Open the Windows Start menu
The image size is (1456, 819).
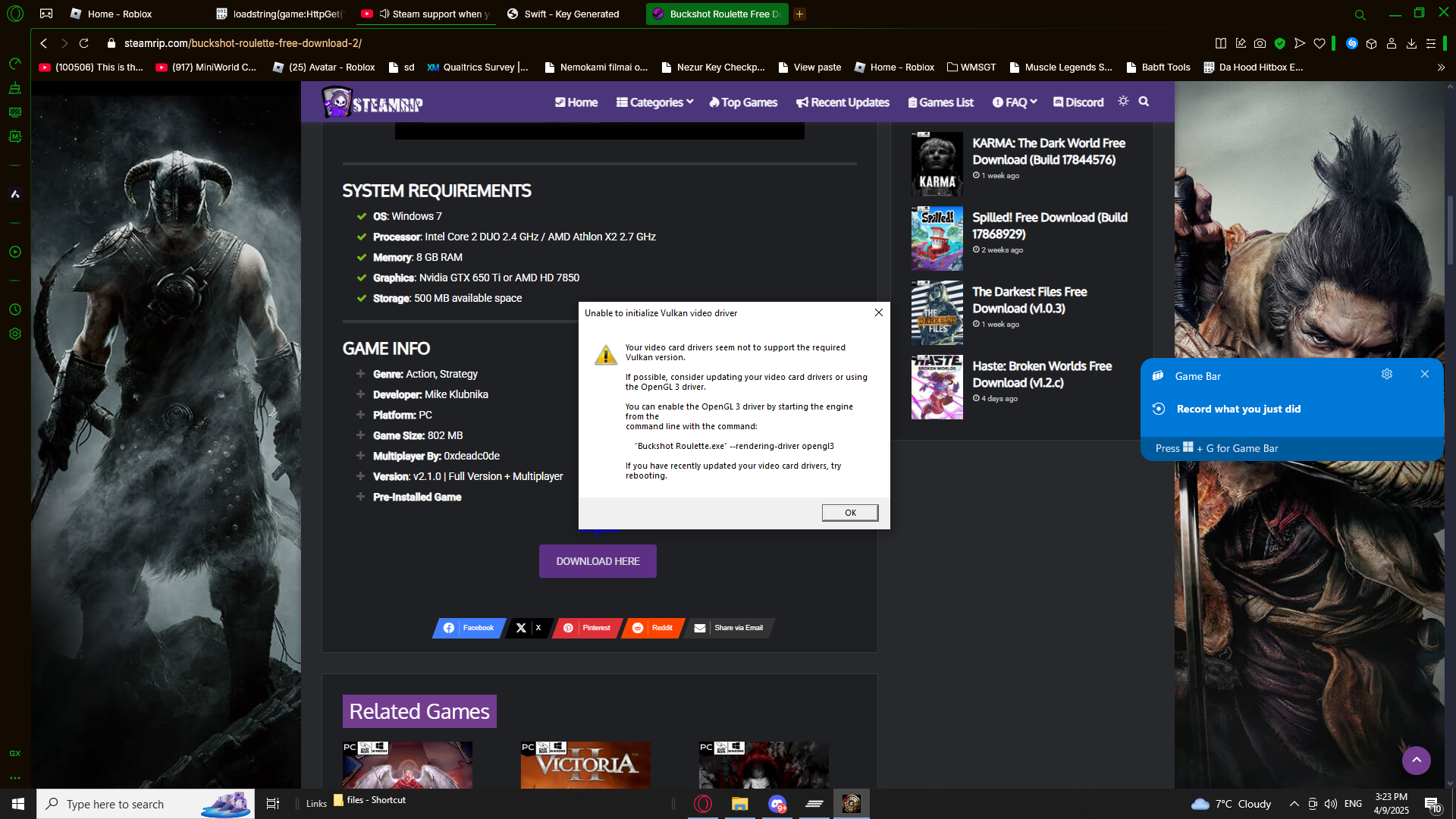18,804
